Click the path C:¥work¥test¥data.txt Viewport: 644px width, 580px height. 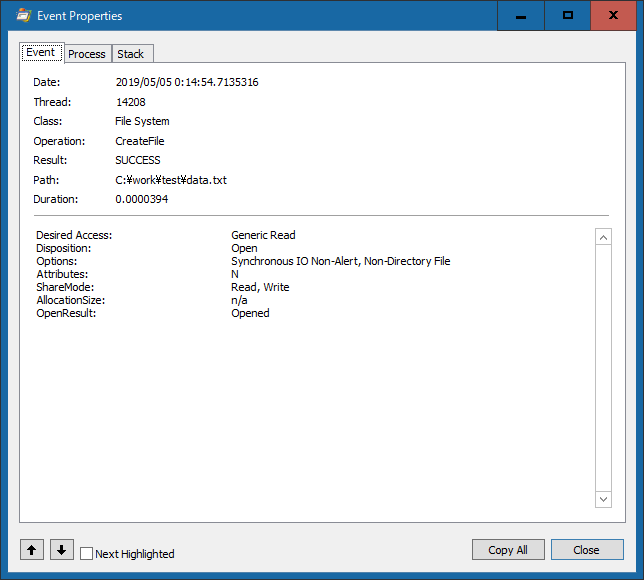171,180
